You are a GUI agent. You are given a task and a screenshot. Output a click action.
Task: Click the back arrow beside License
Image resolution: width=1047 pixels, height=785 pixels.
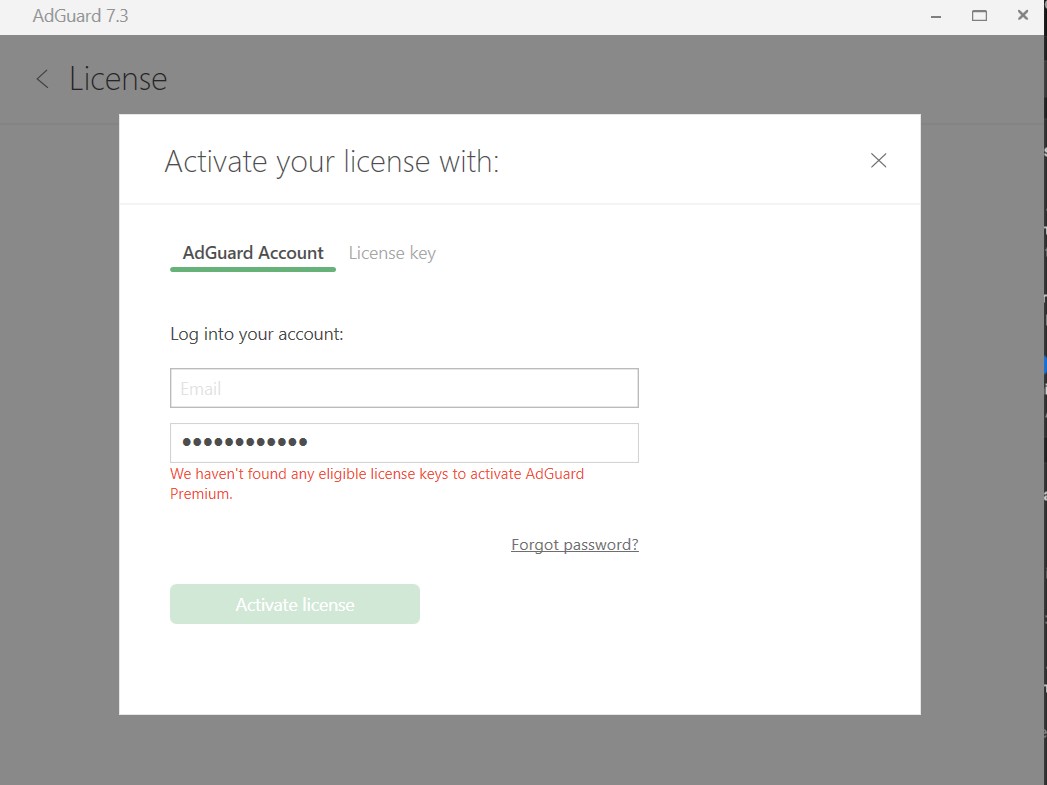click(42, 79)
